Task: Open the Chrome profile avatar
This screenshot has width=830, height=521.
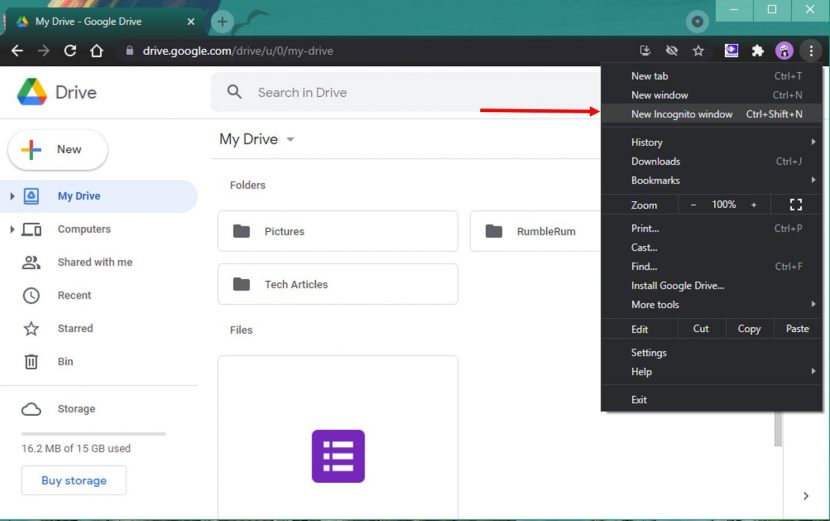Action: 784,51
